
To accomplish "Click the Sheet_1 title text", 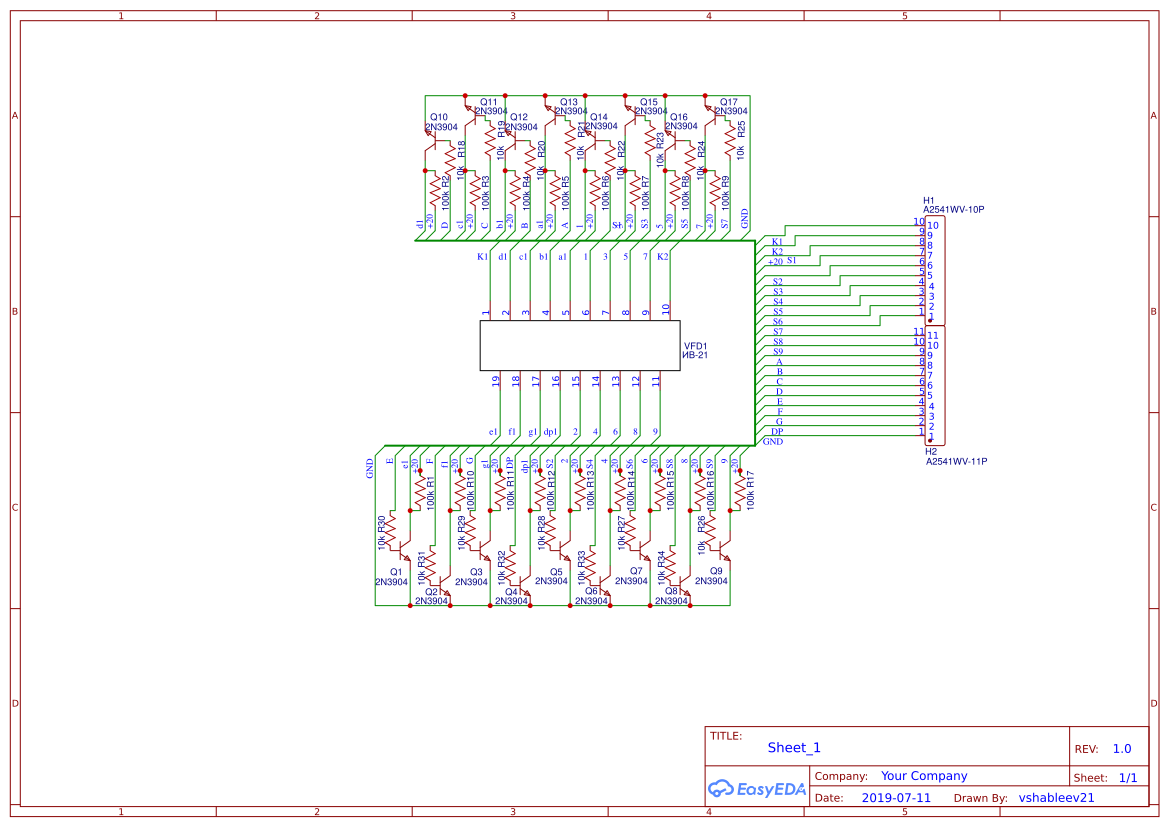I will tap(791, 747).
